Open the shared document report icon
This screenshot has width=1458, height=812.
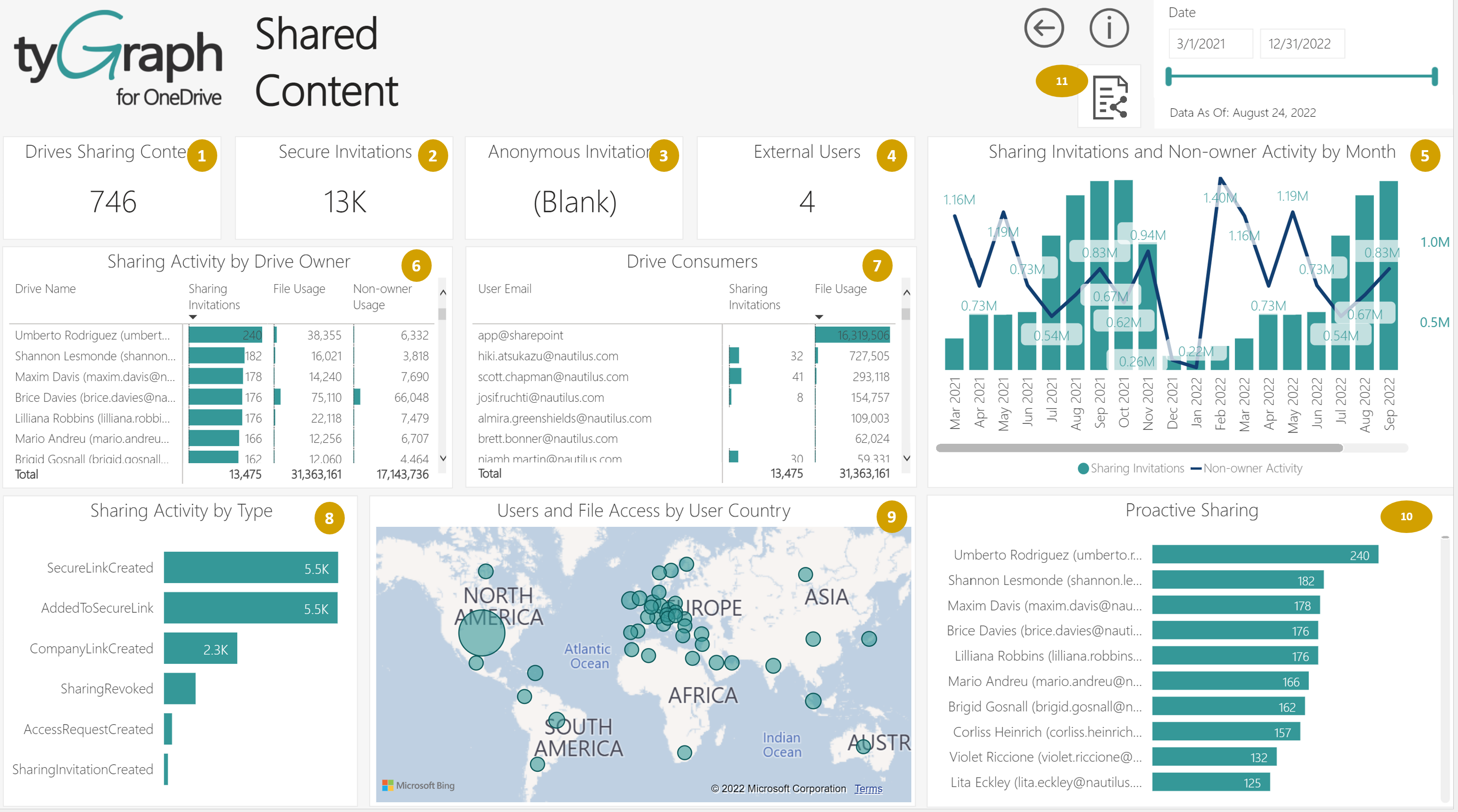click(1109, 98)
